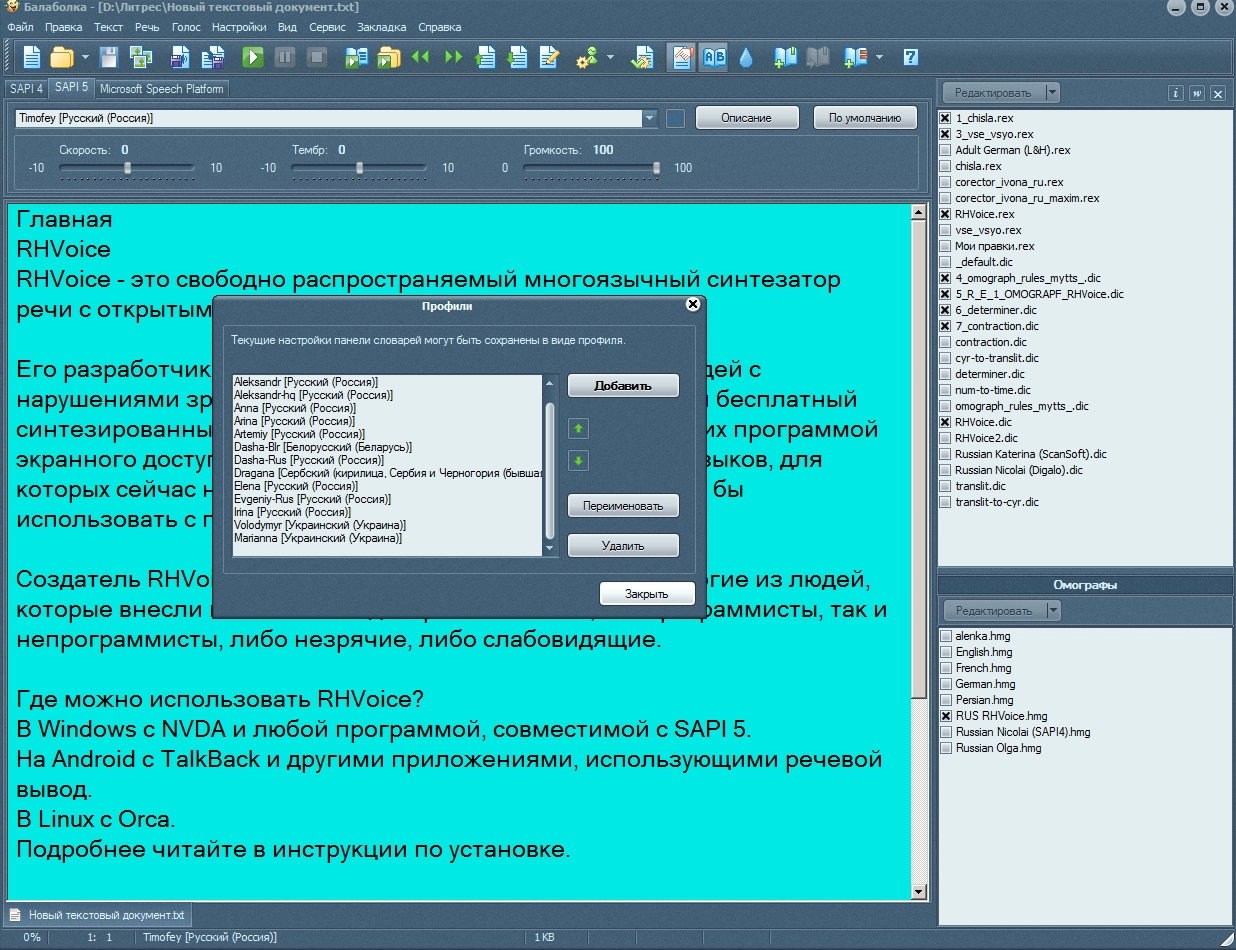
Task: Click the 'i' info icon in dictionary panel
Action: 1176,93
